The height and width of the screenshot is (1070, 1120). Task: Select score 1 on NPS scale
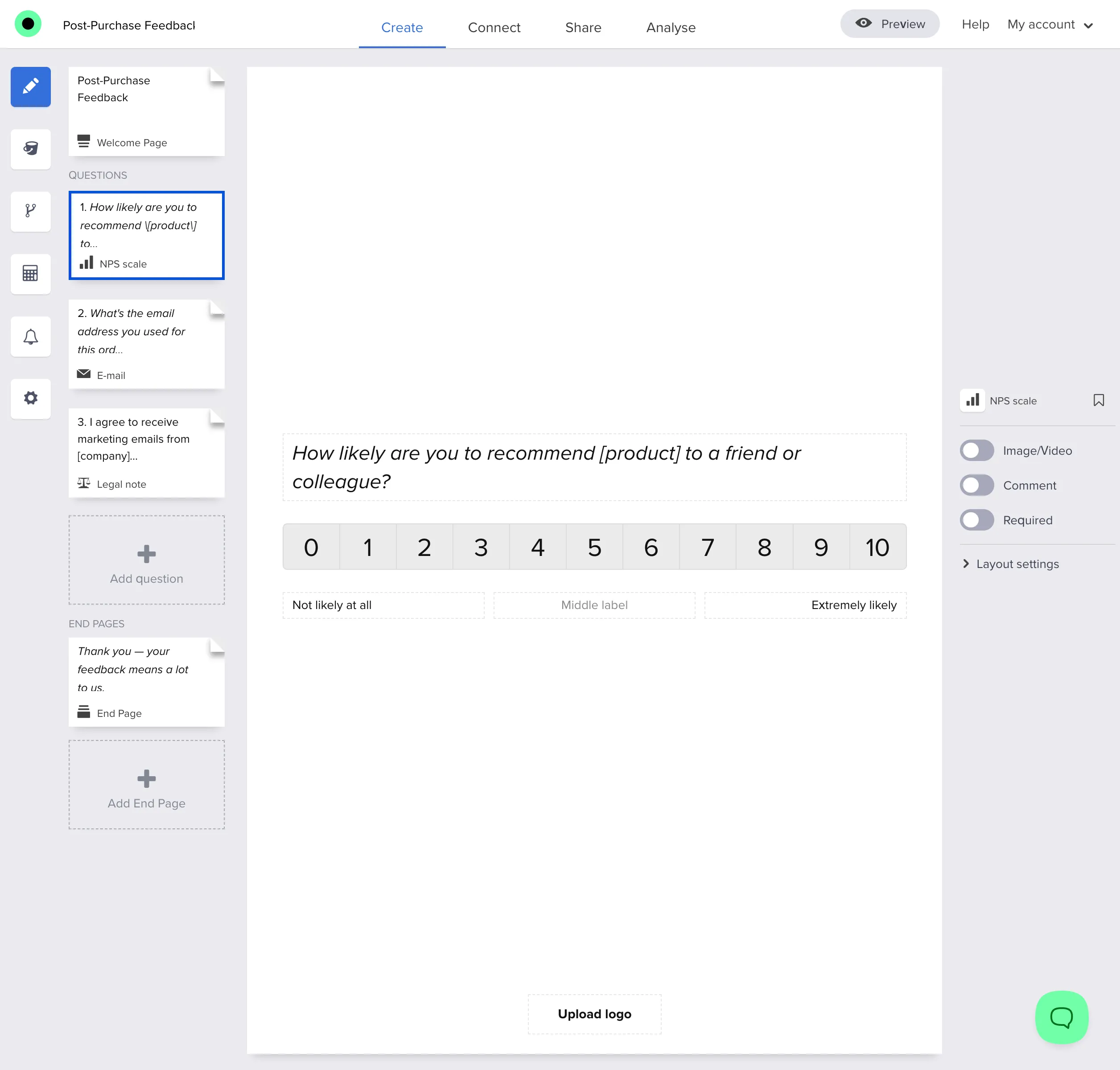(368, 547)
